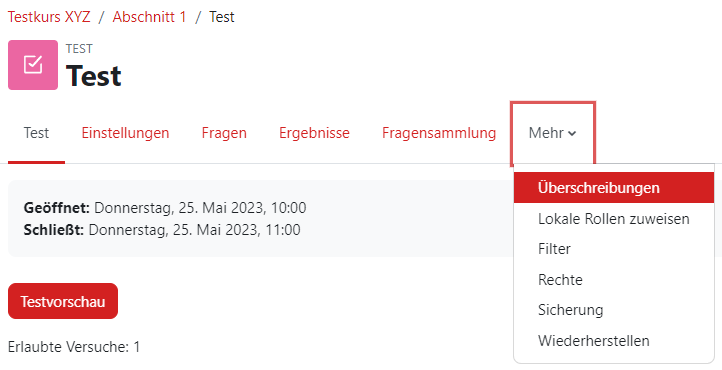Open the Einstellungen tab
722x370 pixels.
(125, 133)
